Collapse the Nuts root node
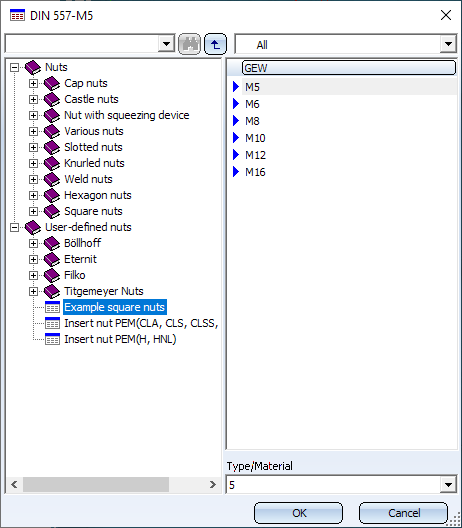462x528 pixels. [x=14, y=67]
